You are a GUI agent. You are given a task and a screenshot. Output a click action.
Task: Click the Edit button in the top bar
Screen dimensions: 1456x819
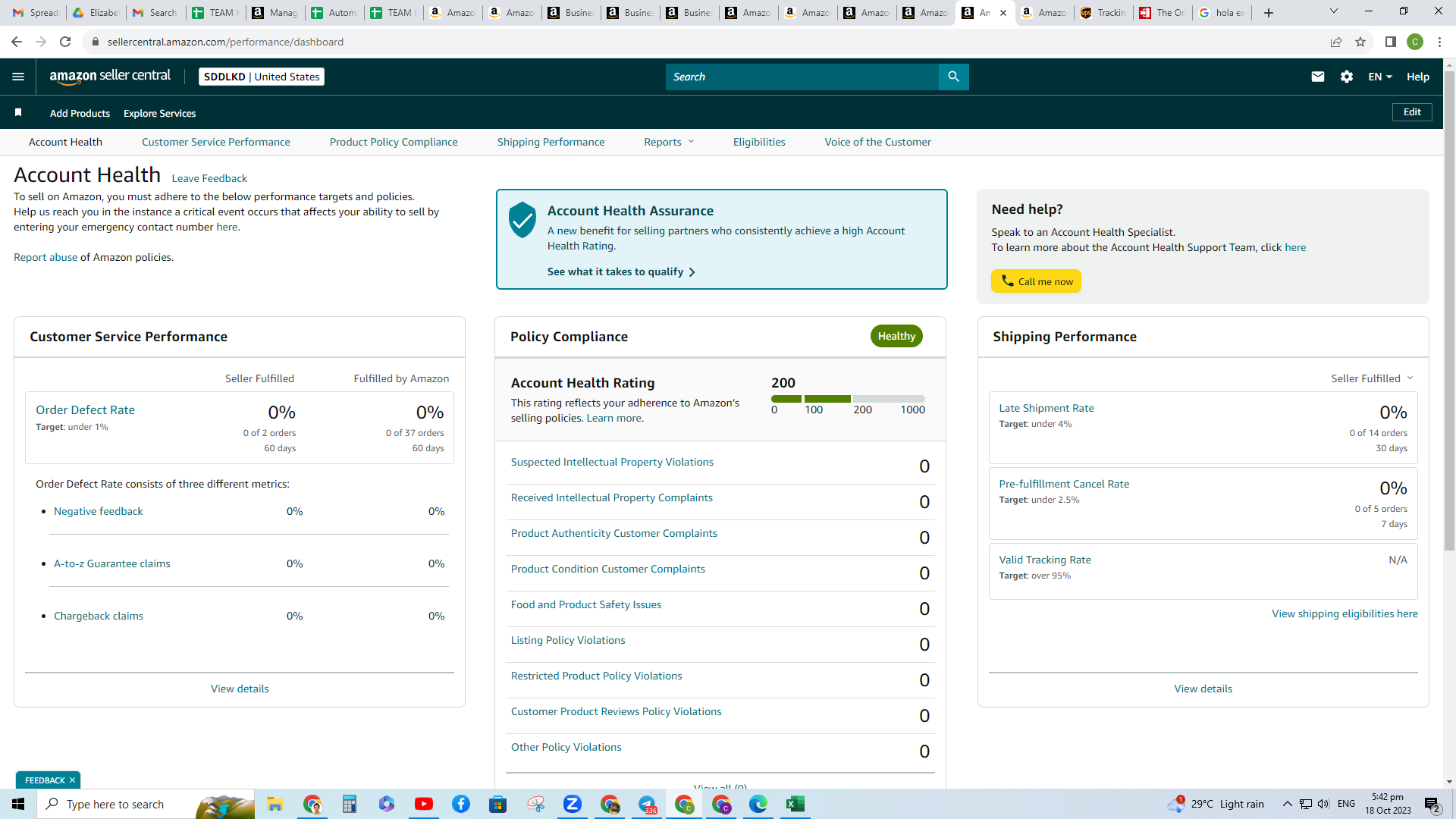click(x=1412, y=112)
